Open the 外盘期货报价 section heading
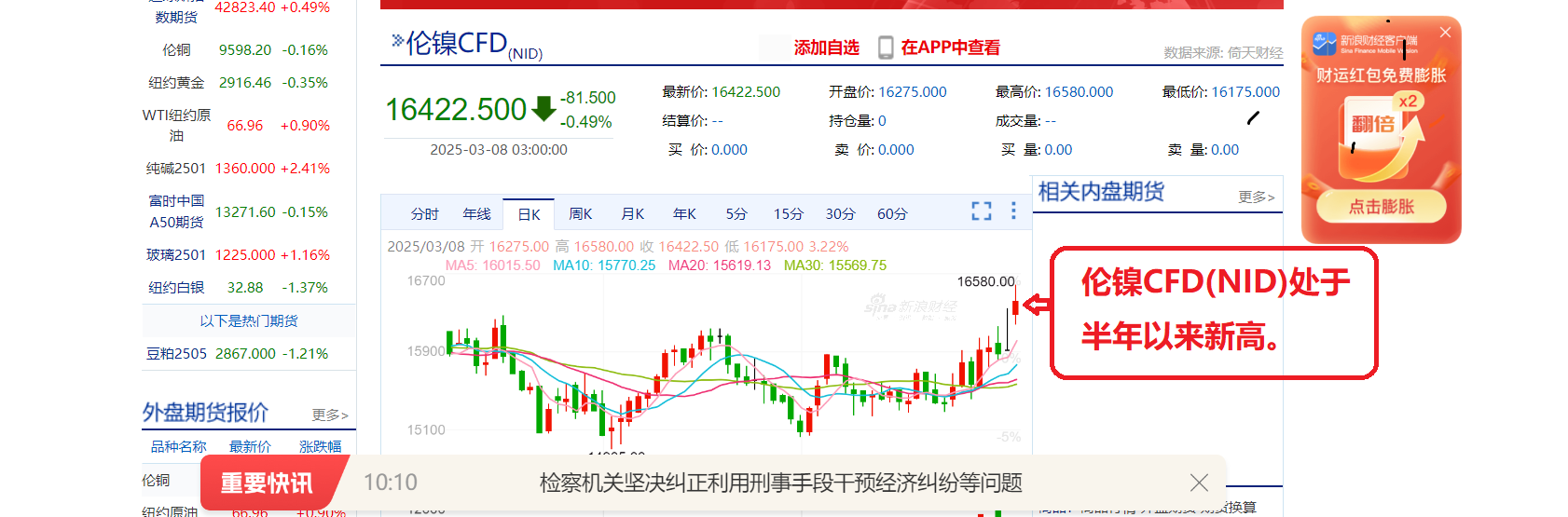 click(x=205, y=413)
